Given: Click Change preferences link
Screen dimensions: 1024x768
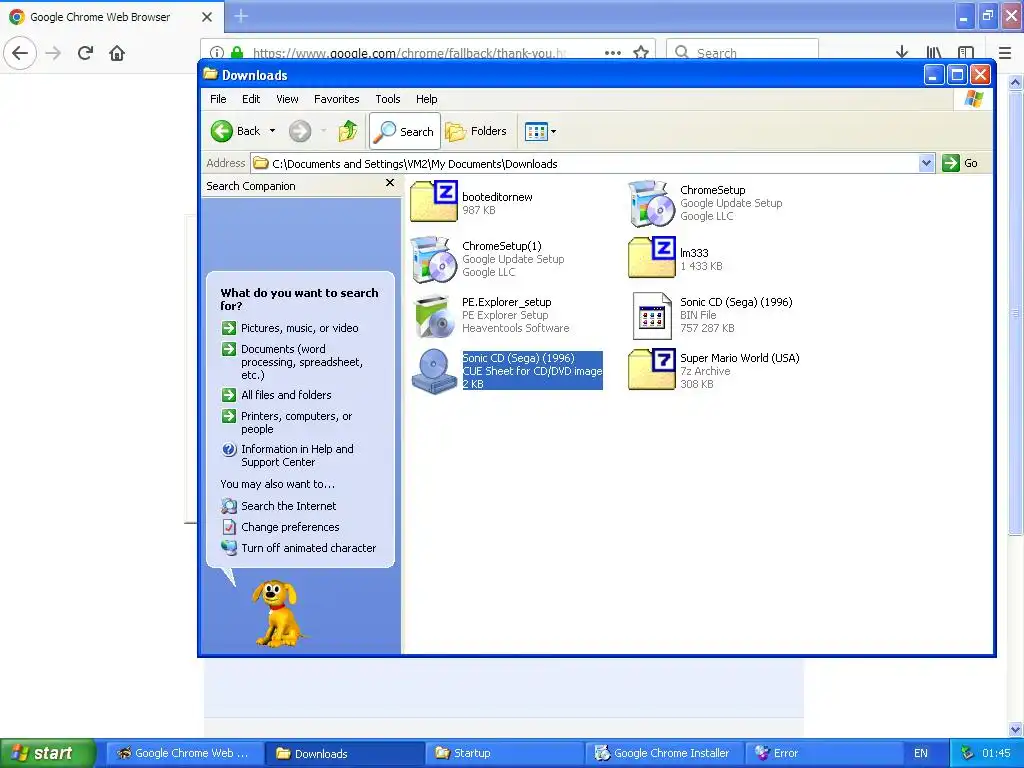Looking at the screenshot, I should pyautogui.click(x=290, y=527).
